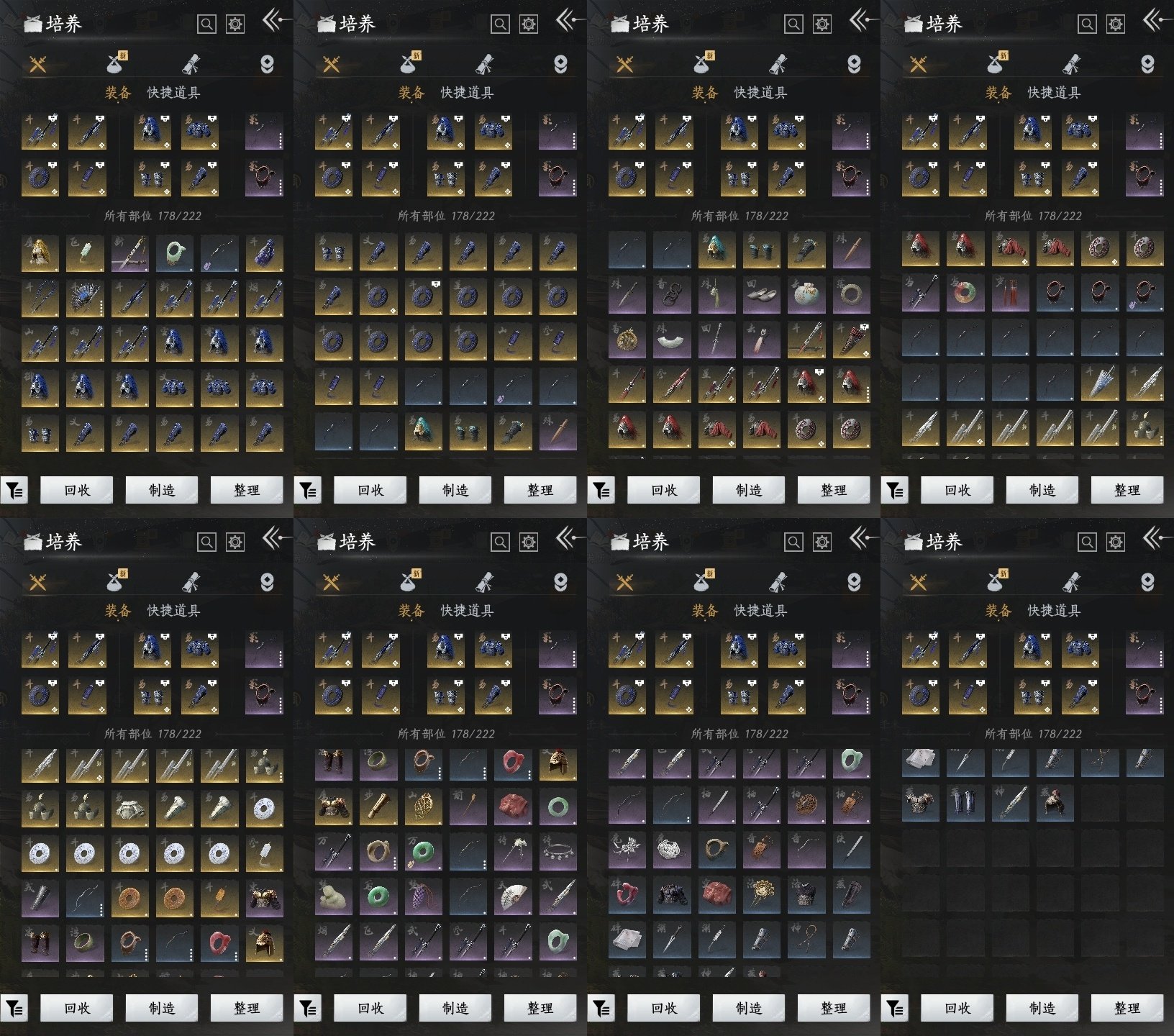Image resolution: width=1174 pixels, height=1036 pixels.
Task: Select crossed-swords tab in the top-left panel
Action: (x=37, y=65)
